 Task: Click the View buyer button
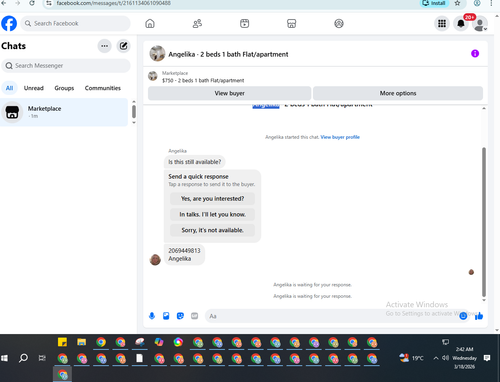click(229, 93)
